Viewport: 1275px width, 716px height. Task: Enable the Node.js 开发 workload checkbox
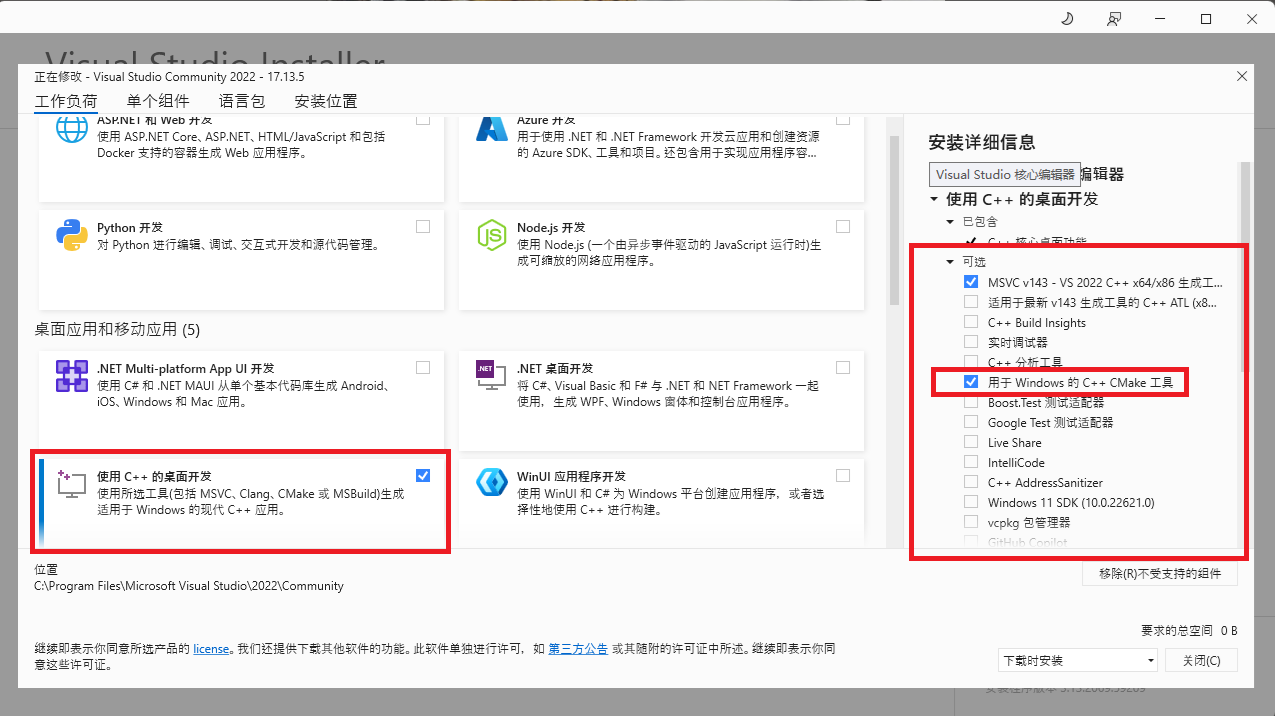843,227
